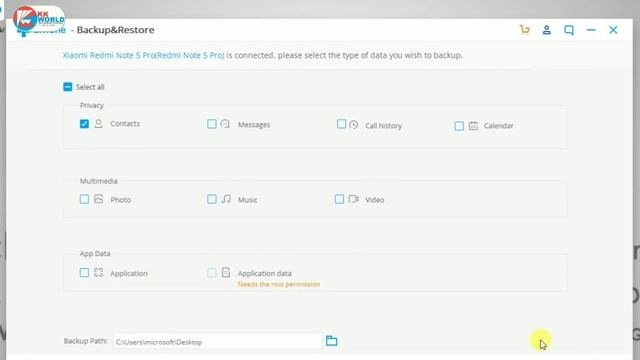640x360 pixels.
Task: Close the Backup&Restore window
Action: [613, 30]
